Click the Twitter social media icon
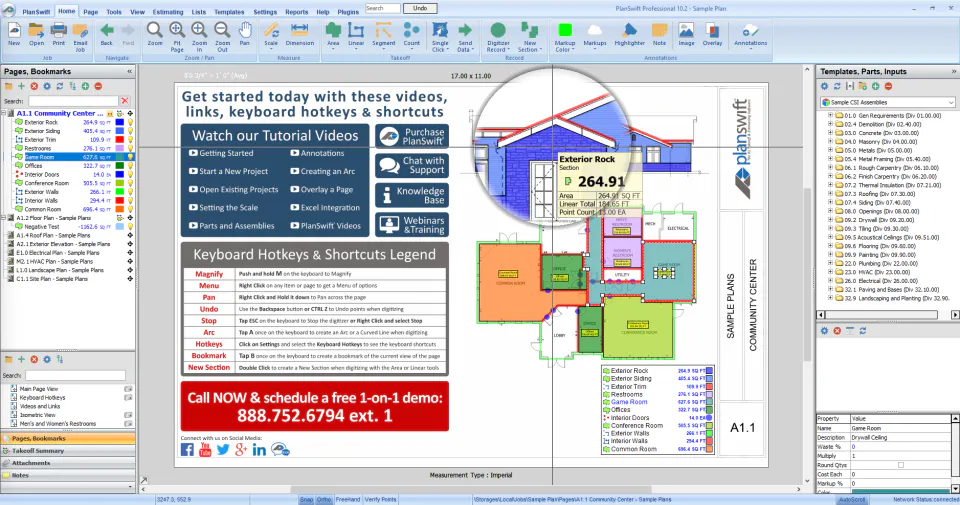Image resolution: width=960 pixels, height=505 pixels. click(223, 450)
